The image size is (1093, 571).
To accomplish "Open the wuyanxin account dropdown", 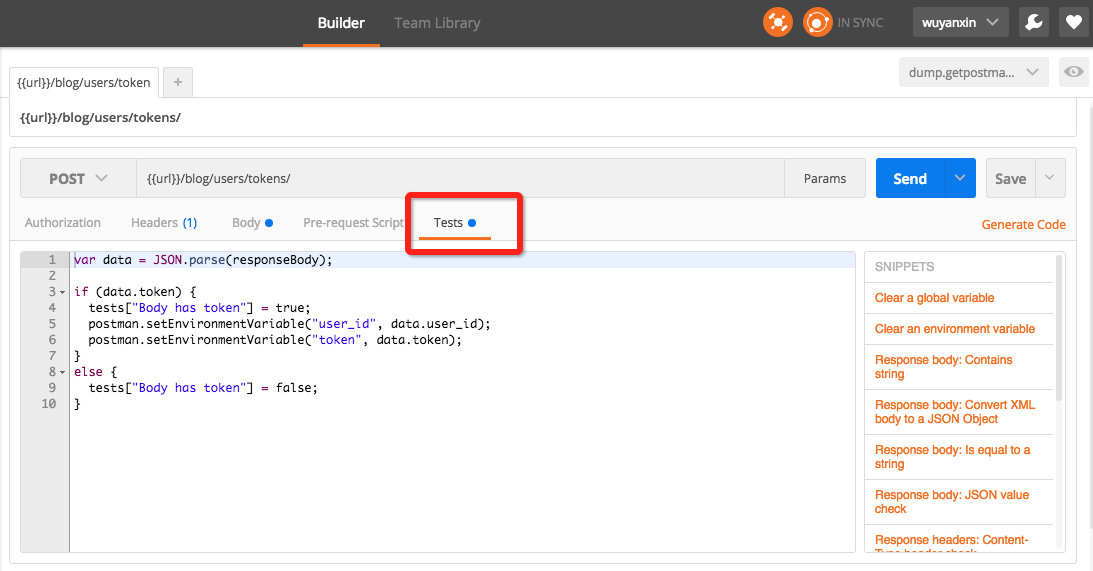I will coord(960,22).
